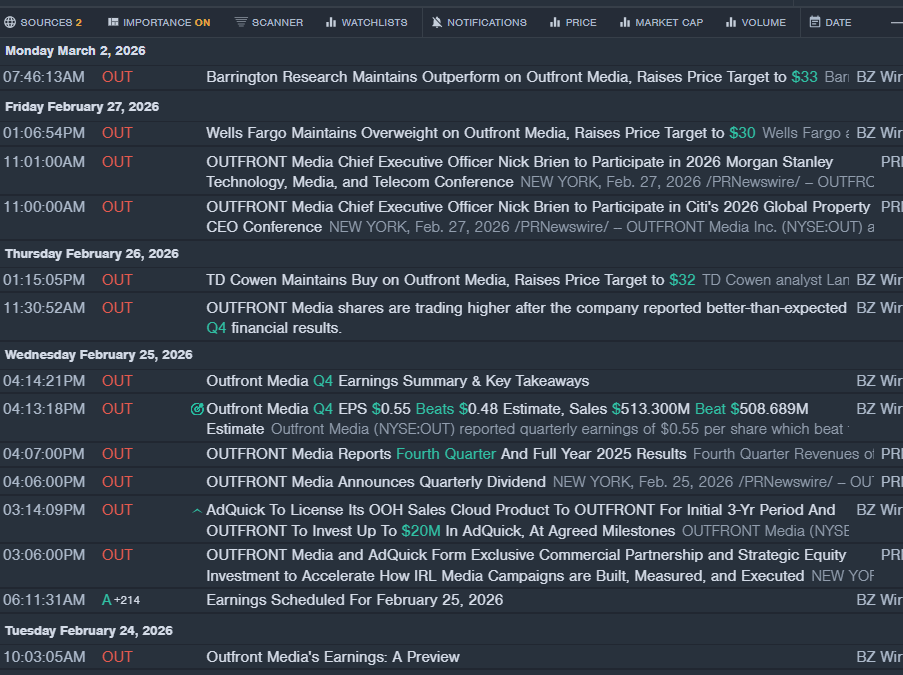The width and height of the screenshot is (903, 675).
Task: Open the Scanner filter menu
Action: [269, 22]
